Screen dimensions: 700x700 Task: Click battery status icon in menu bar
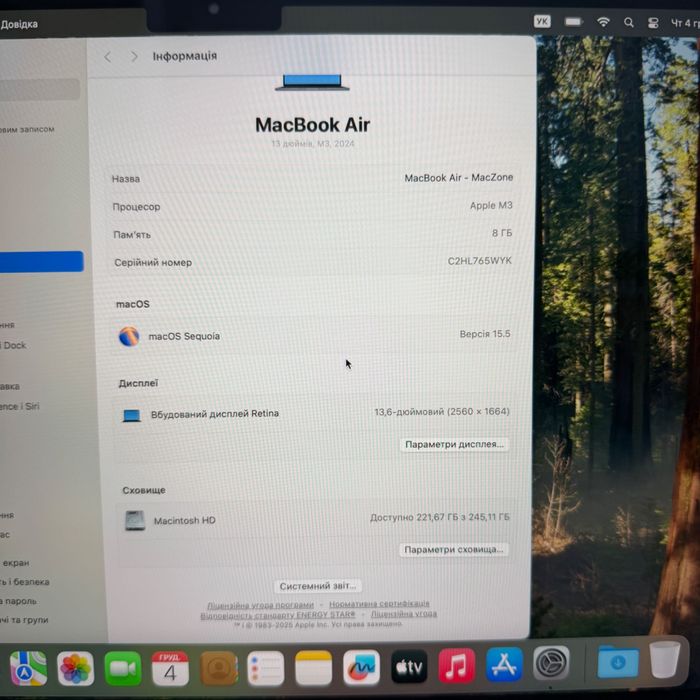point(573,21)
